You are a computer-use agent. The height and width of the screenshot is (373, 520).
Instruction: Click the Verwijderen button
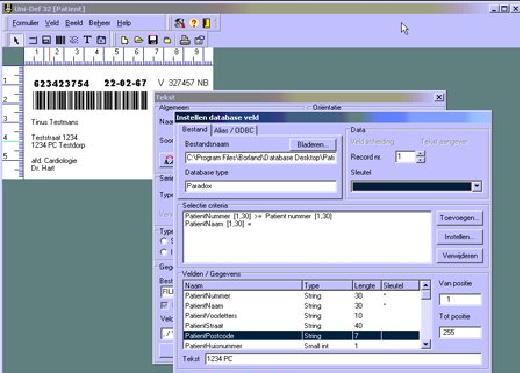(459, 256)
